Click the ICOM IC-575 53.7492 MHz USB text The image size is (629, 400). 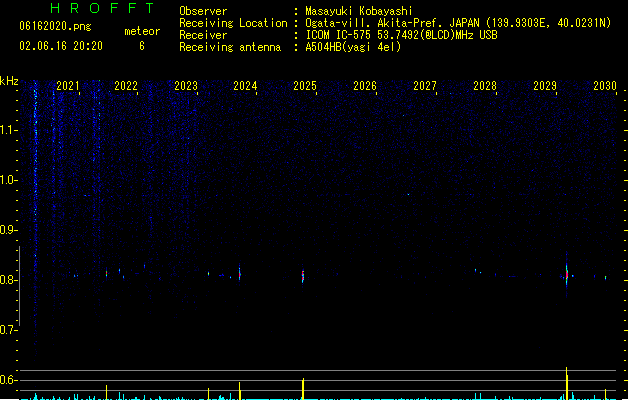tap(401, 35)
